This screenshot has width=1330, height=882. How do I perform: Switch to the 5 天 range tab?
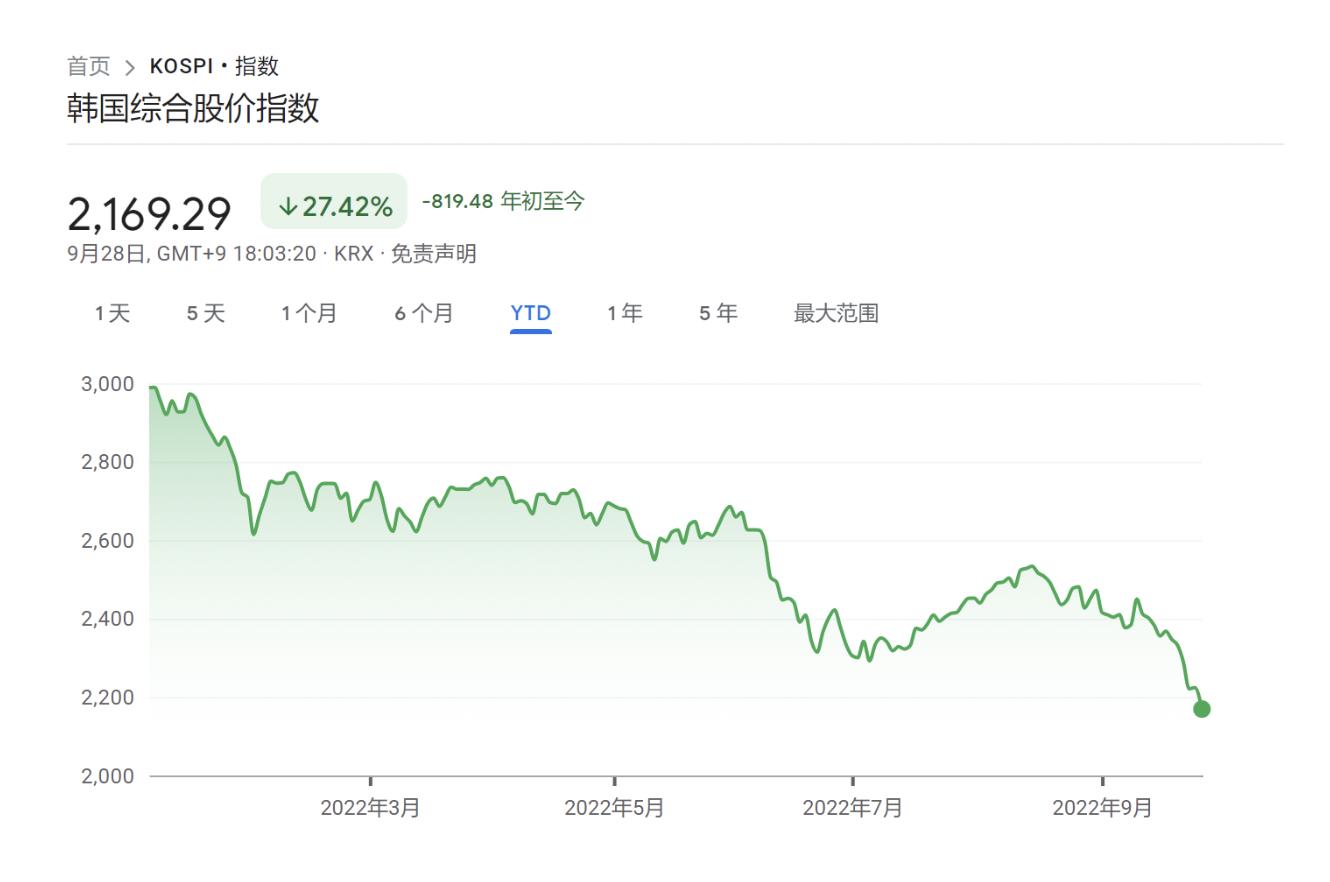(x=206, y=314)
